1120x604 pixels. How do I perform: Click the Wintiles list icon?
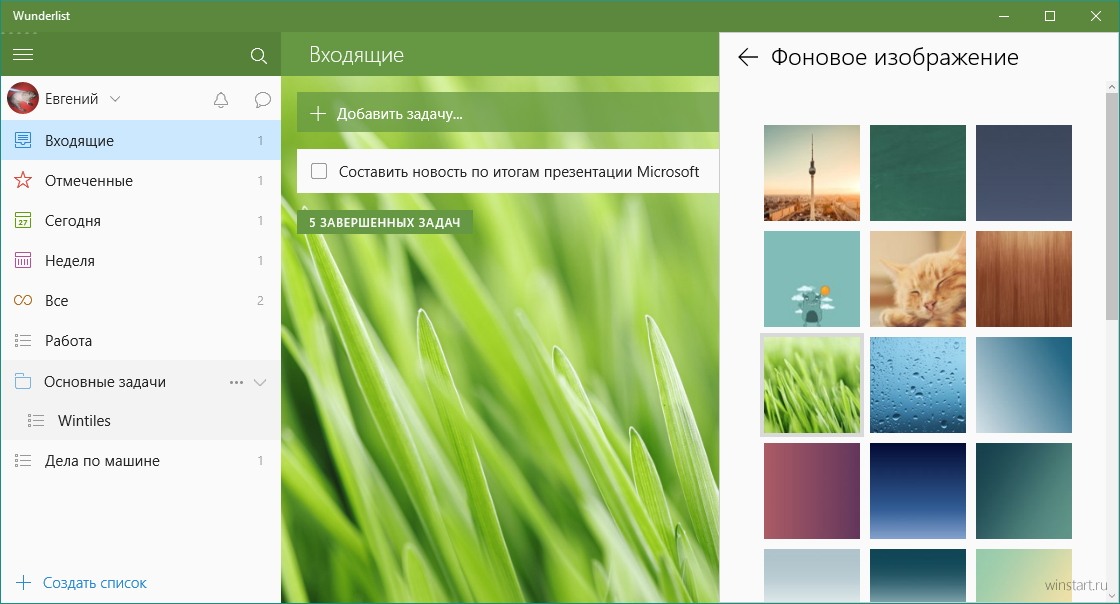(x=36, y=421)
